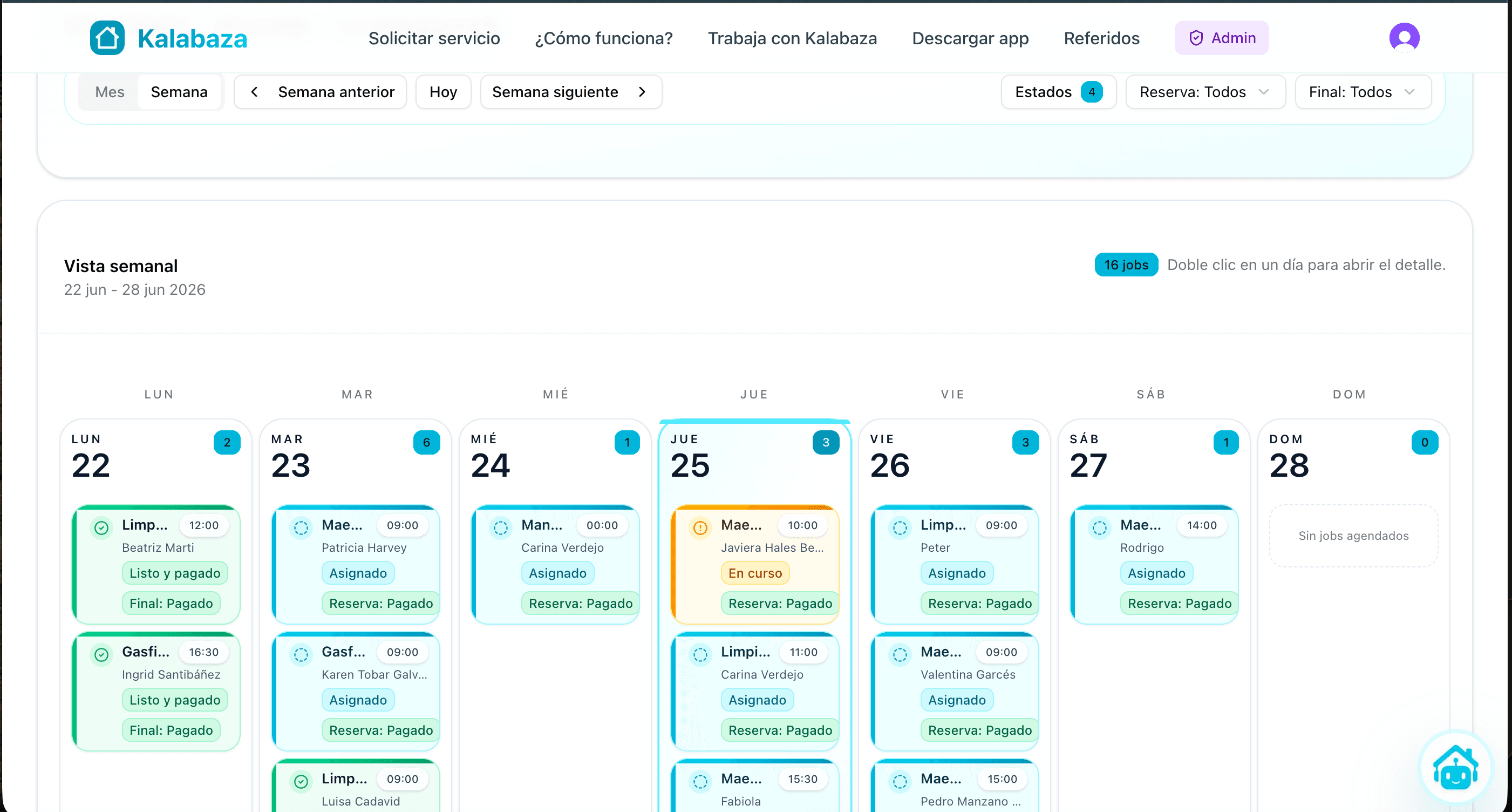Open Descargar app link

click(x=970, y=38)
